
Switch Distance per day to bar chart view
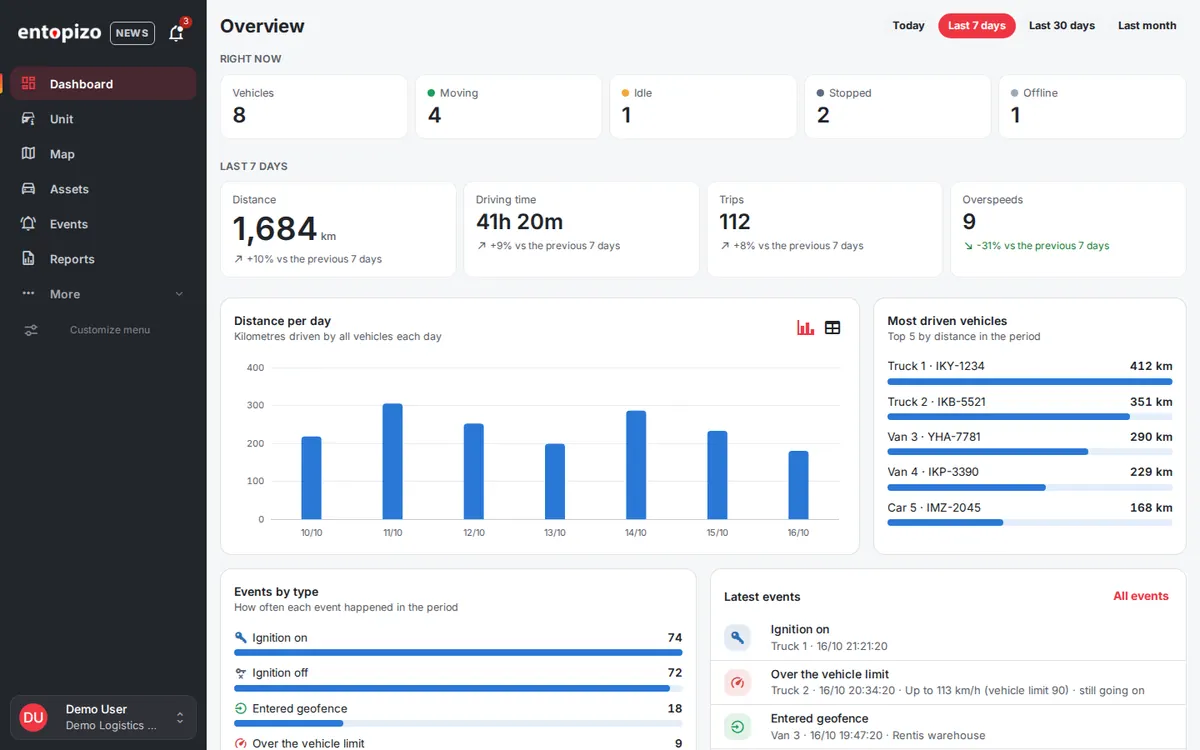[805, 328]
